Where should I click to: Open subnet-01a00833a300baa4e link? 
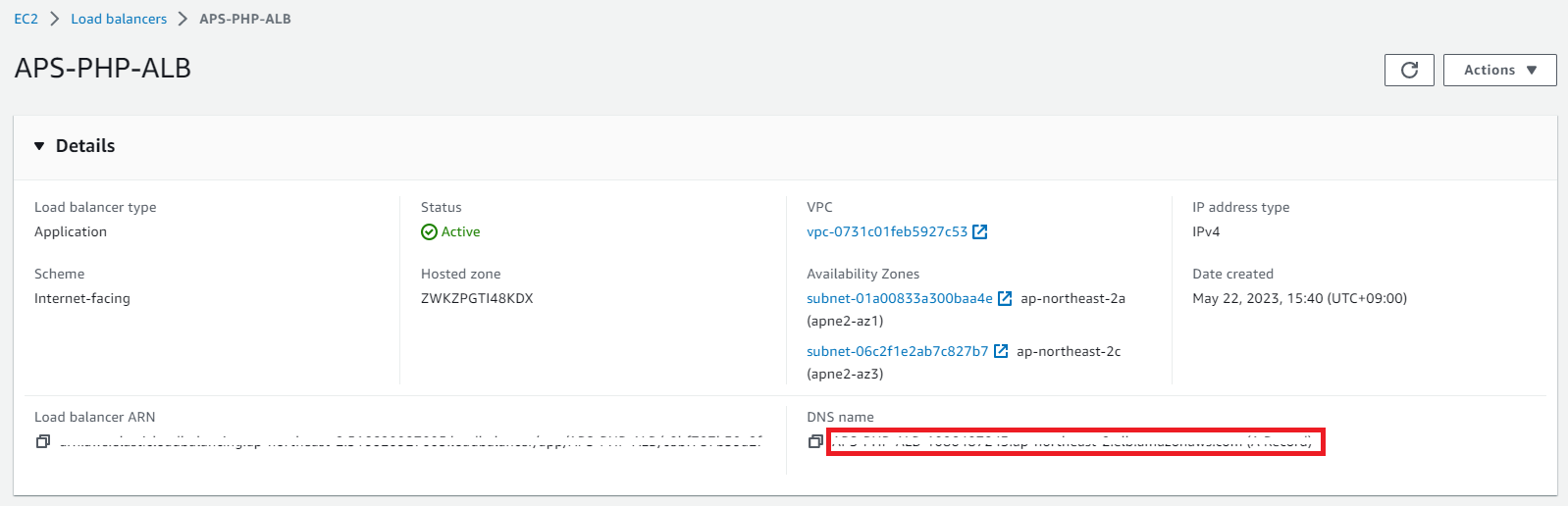pyautogui.click(x=900, y=298)
